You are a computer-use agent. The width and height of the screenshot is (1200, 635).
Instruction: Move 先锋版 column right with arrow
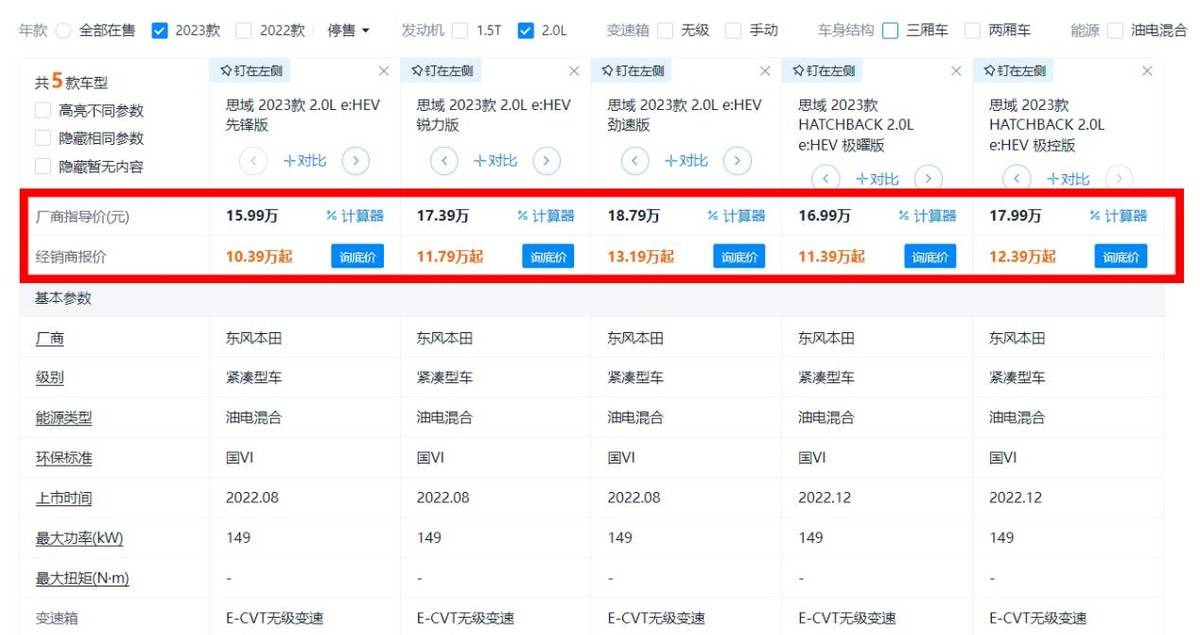(356, 161)
